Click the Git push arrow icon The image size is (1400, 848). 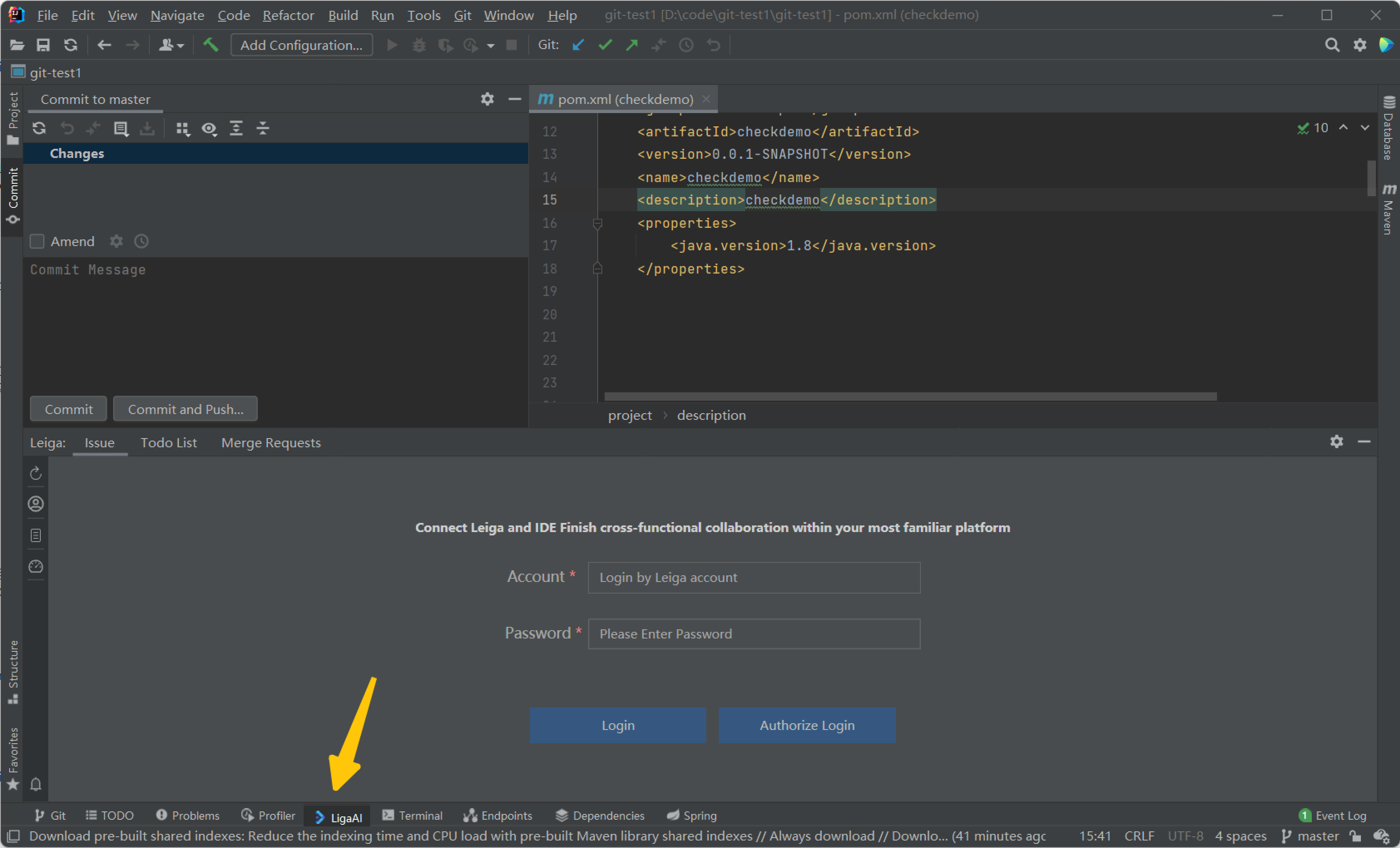coord(632,45)
